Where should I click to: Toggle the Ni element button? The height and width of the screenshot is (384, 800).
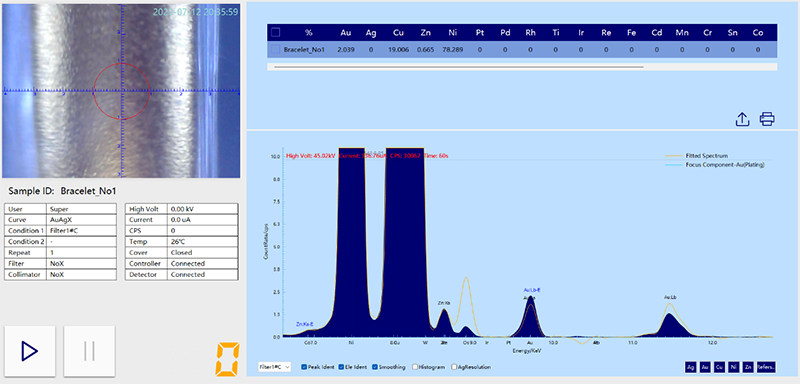point(734,367)
